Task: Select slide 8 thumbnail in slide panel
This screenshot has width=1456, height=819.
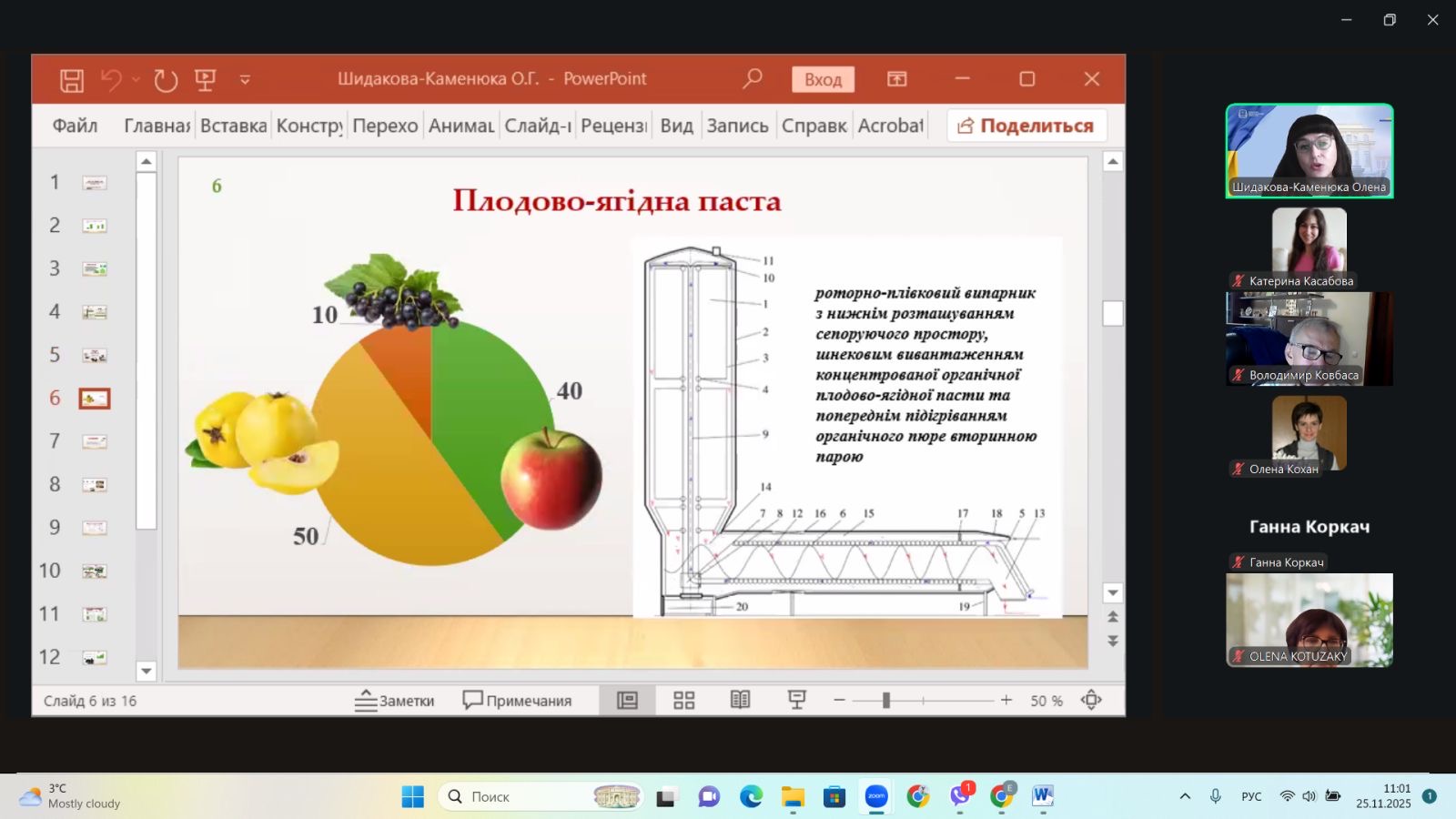Action: (x=95, y=485)
